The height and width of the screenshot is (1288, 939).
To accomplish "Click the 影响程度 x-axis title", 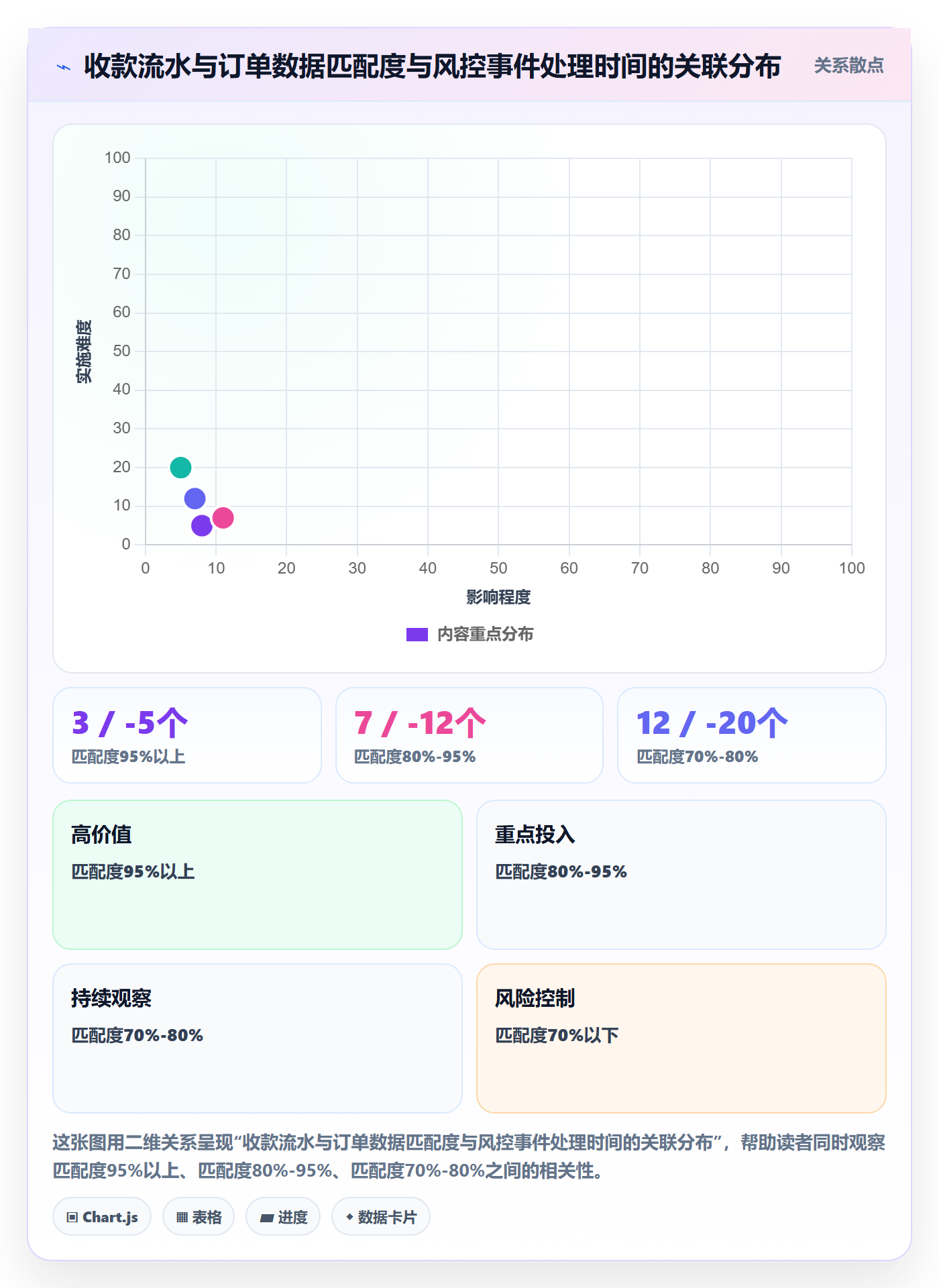I will pyautogui.click(x=498, y=597).
